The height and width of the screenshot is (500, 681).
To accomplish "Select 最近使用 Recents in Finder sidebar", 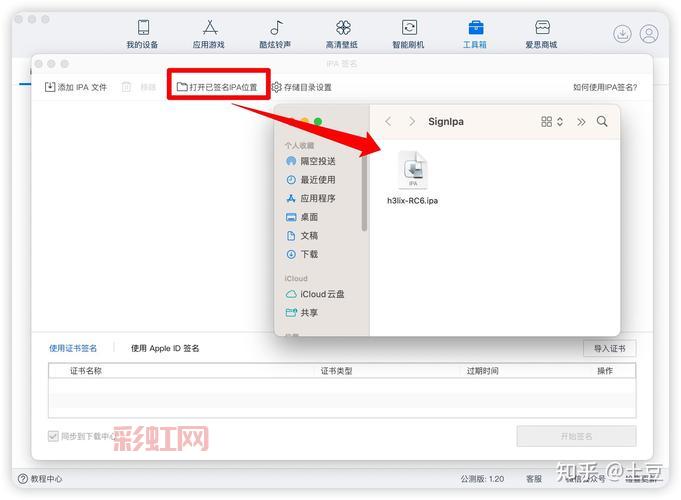I will [311, 180].
